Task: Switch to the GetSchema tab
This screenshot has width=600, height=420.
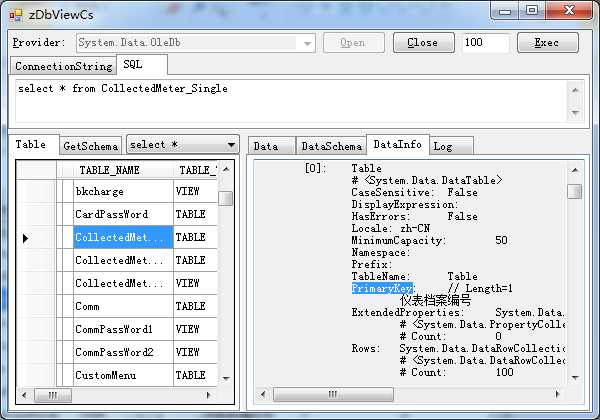Action: (91, 146)
